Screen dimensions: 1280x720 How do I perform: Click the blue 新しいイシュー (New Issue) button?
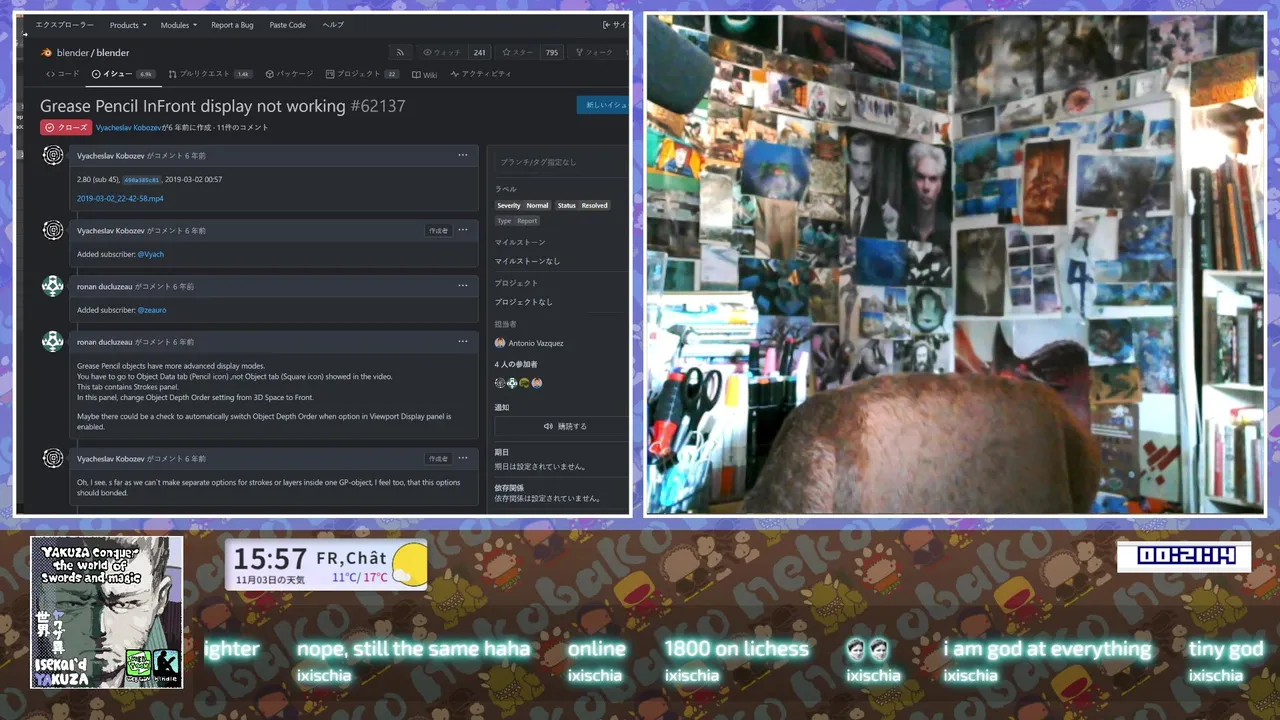tap(604, 105)
